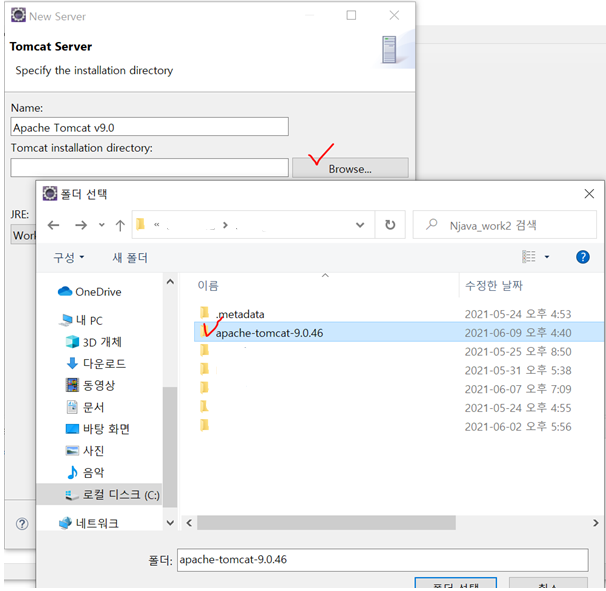
Task: Edit the 폴더 name field
Action: click(x=383, y=559)
